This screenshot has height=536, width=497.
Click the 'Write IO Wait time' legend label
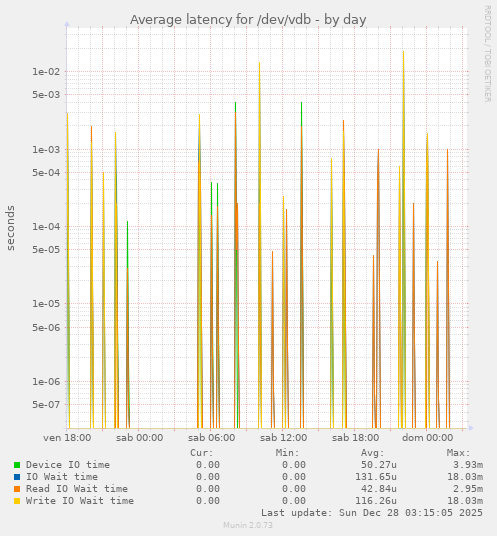80,501
